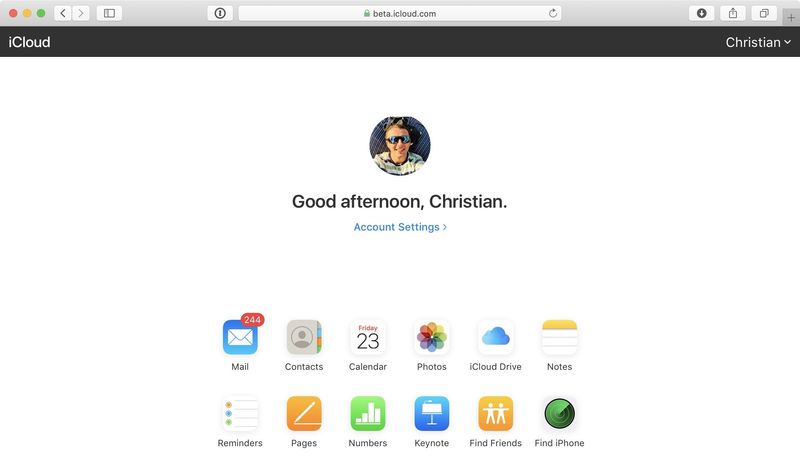Click the Reminders label text

coord(240,443)
